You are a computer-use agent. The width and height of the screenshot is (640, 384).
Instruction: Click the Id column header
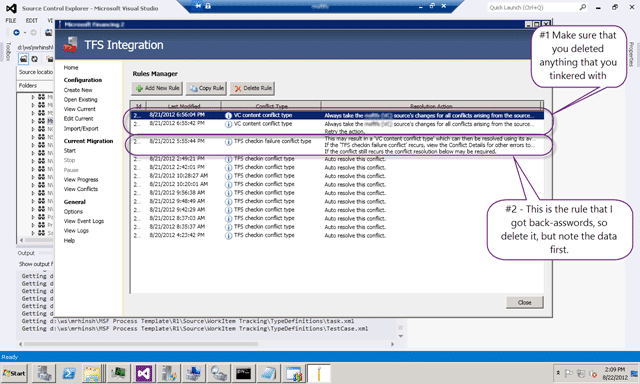[x=138, y=106]
